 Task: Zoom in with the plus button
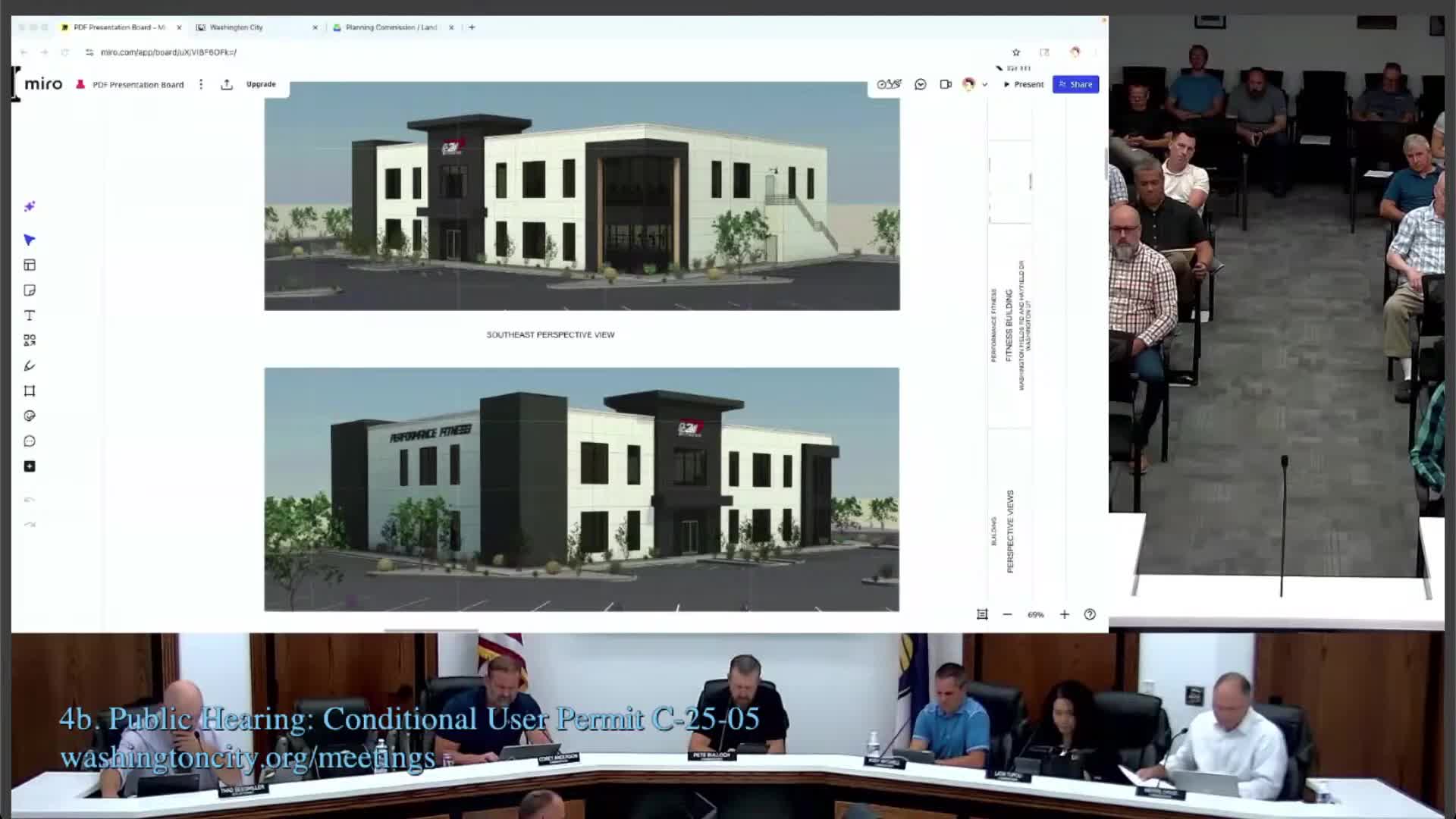tap(1064, 614)
